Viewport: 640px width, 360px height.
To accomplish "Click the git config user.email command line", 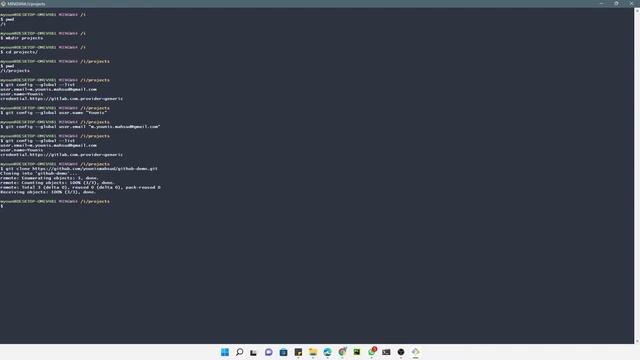I will click(80, 127).
